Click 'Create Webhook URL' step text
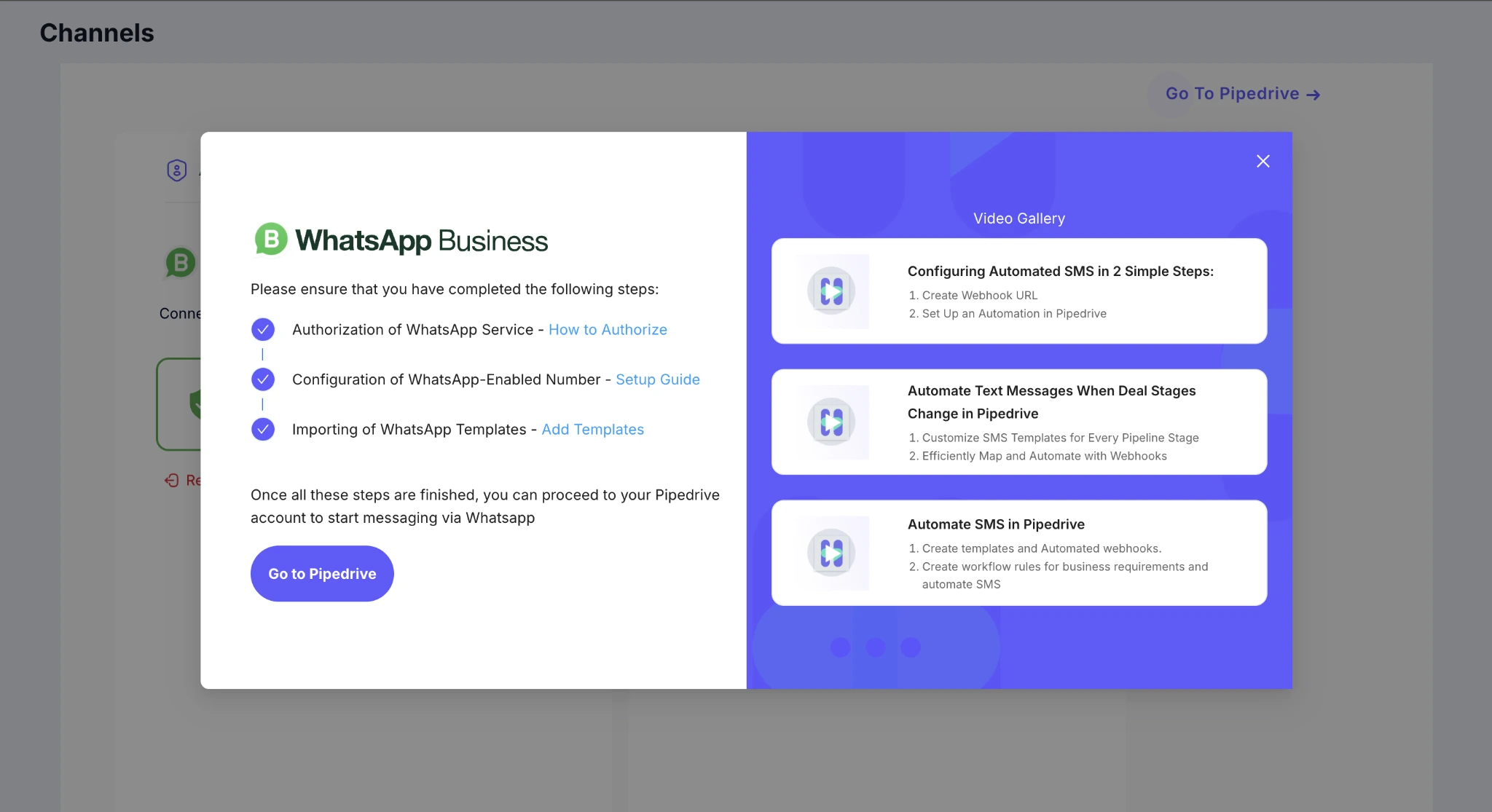Viewport: 1492px width, 812px height. (979, 295)
